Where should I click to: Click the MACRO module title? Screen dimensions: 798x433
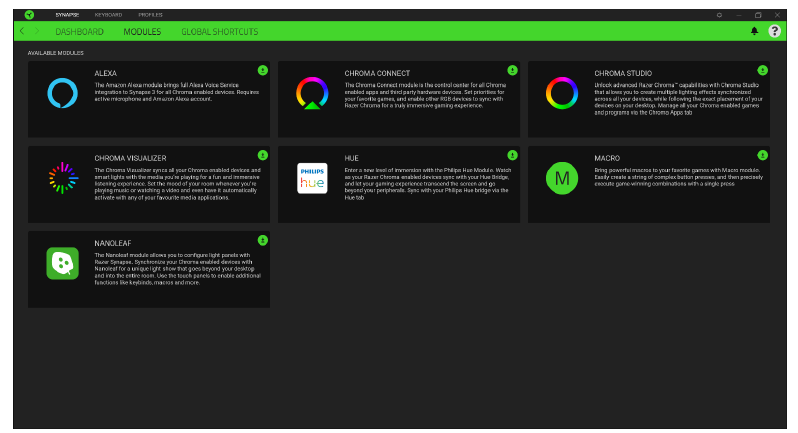607,158
